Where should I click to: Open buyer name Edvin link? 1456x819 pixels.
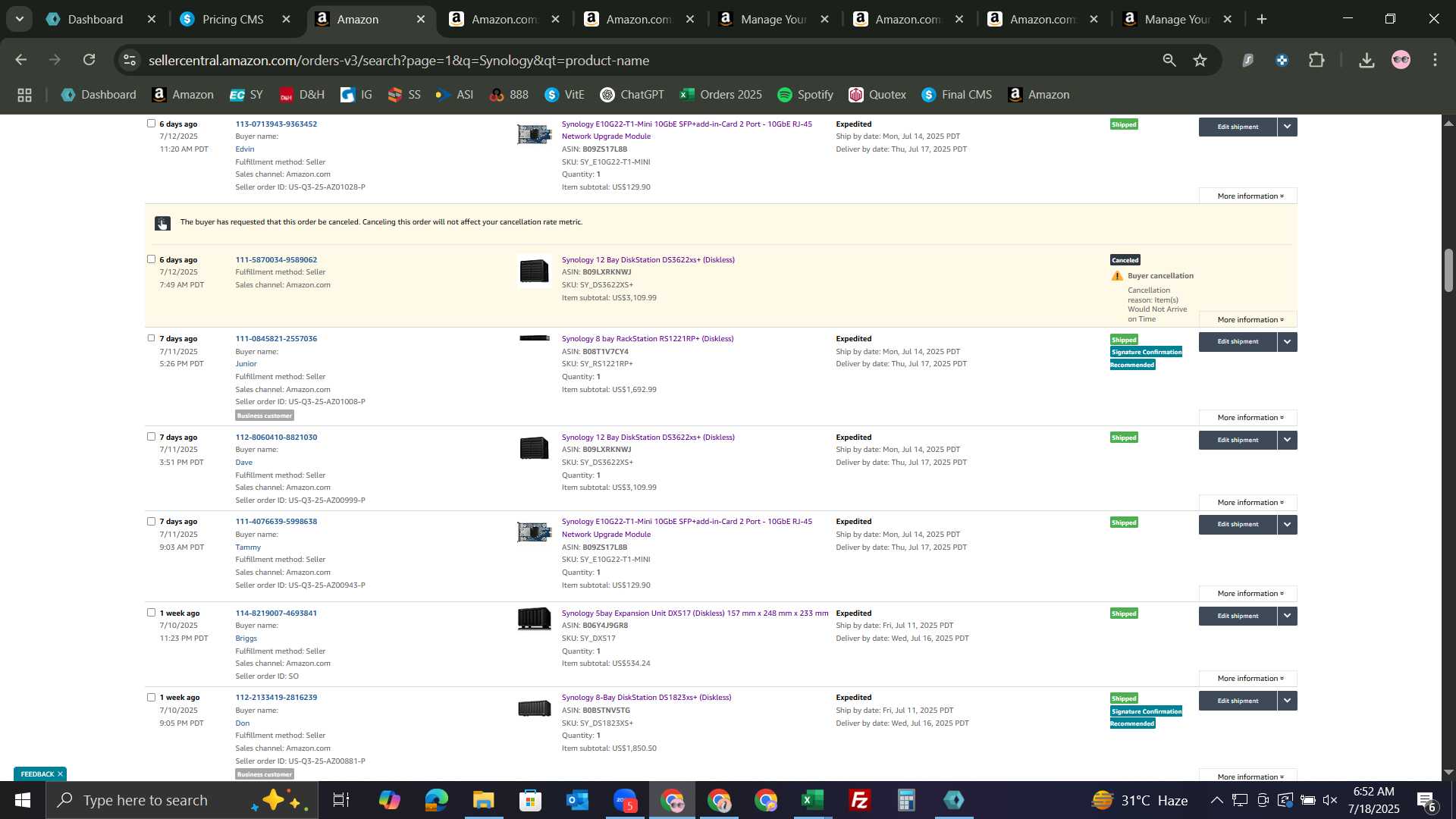tap(245, 149)
